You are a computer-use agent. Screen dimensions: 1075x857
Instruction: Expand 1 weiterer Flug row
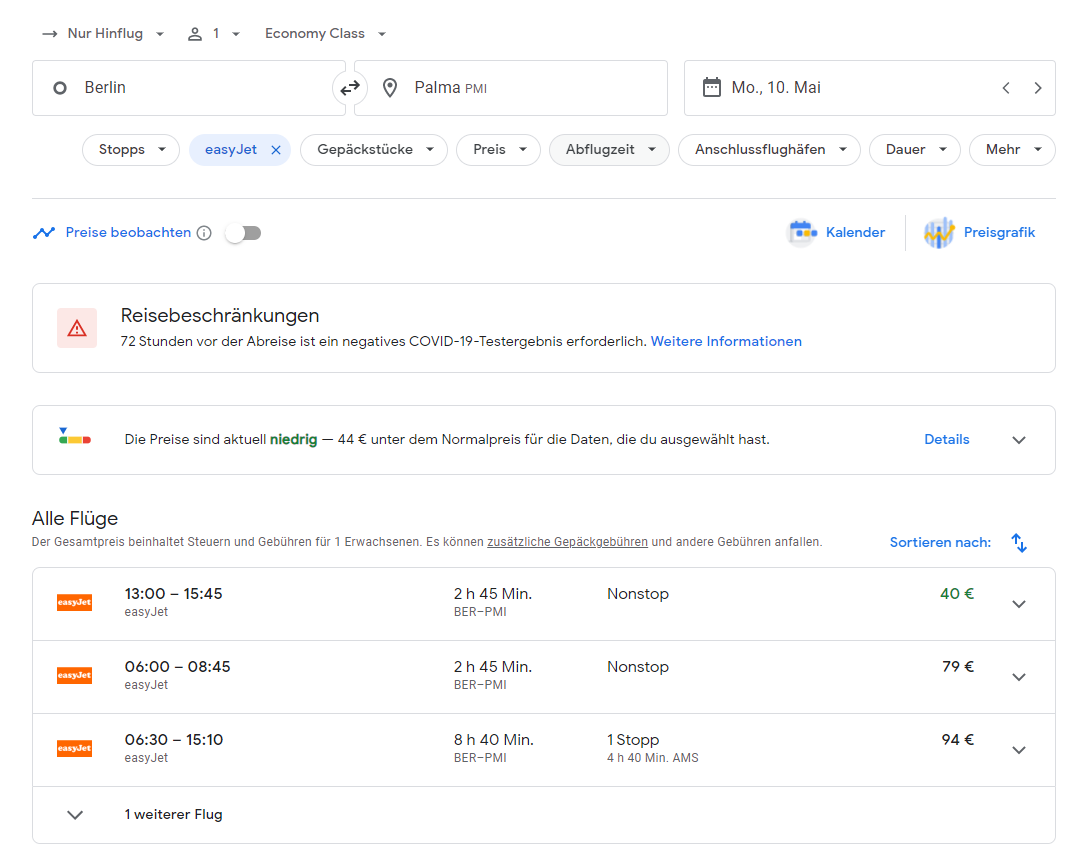pos(544,815)
